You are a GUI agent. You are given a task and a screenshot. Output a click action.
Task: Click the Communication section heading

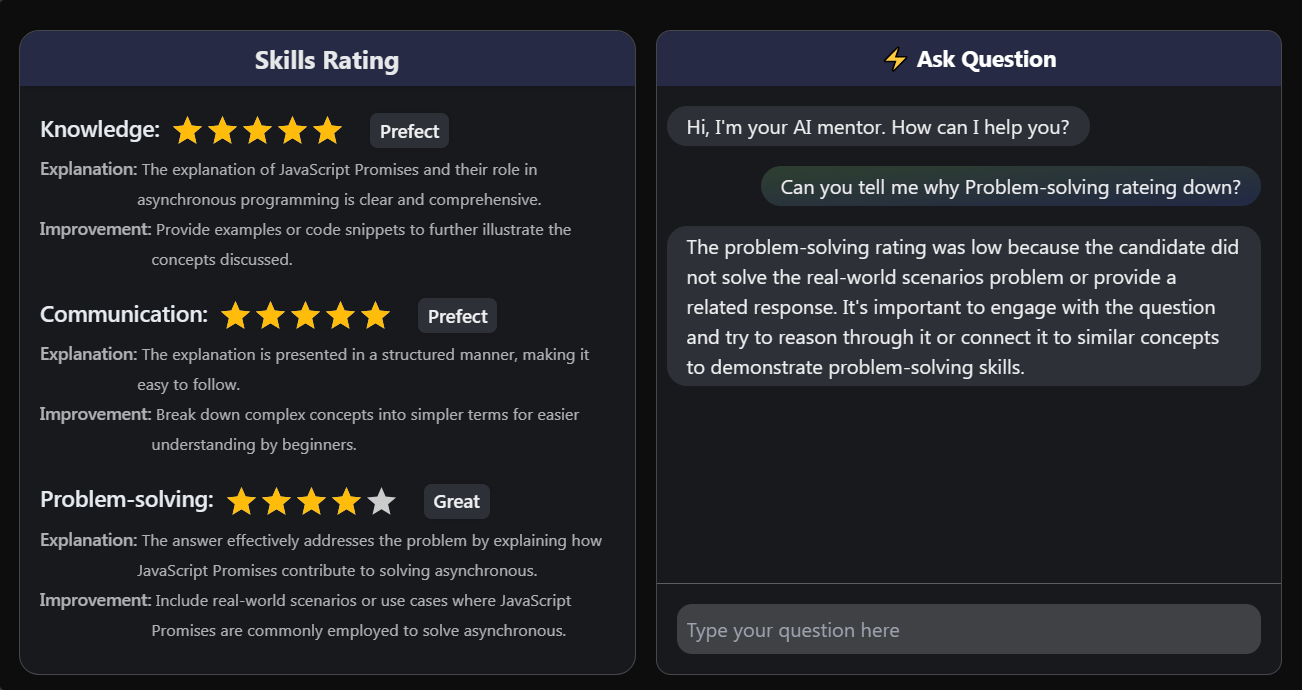coord(124,315)
